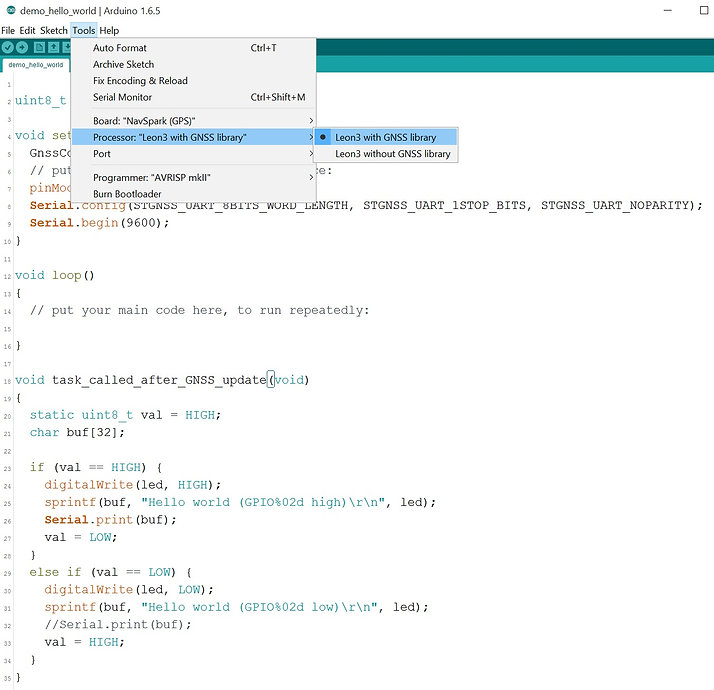Click the New sketch toolbar icon

(40, 47)
